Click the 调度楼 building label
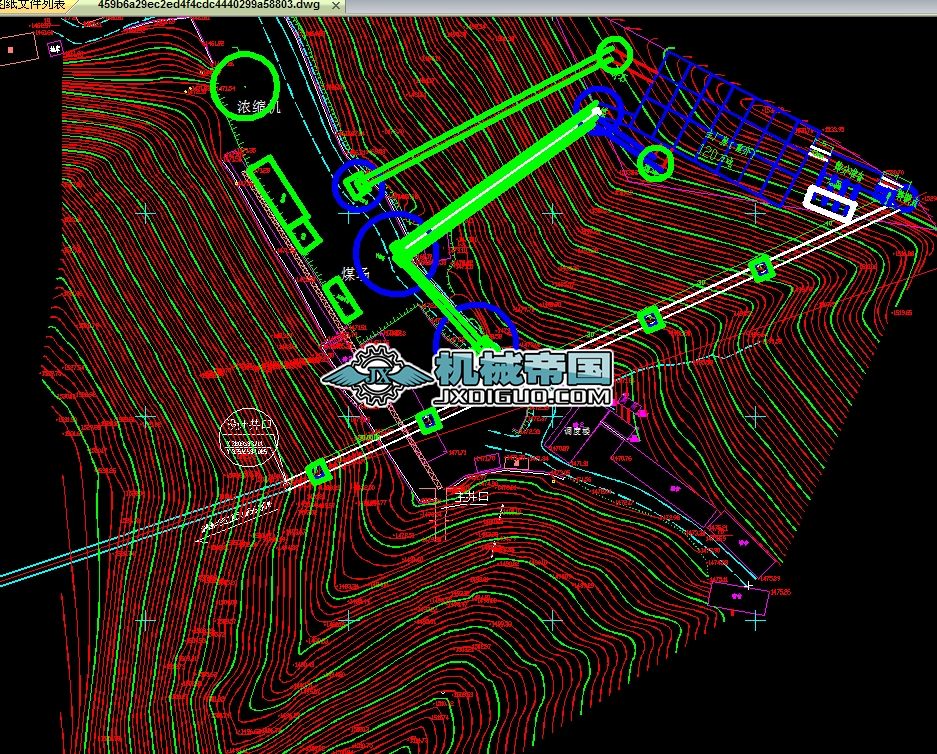 click(x=577, y=431)
